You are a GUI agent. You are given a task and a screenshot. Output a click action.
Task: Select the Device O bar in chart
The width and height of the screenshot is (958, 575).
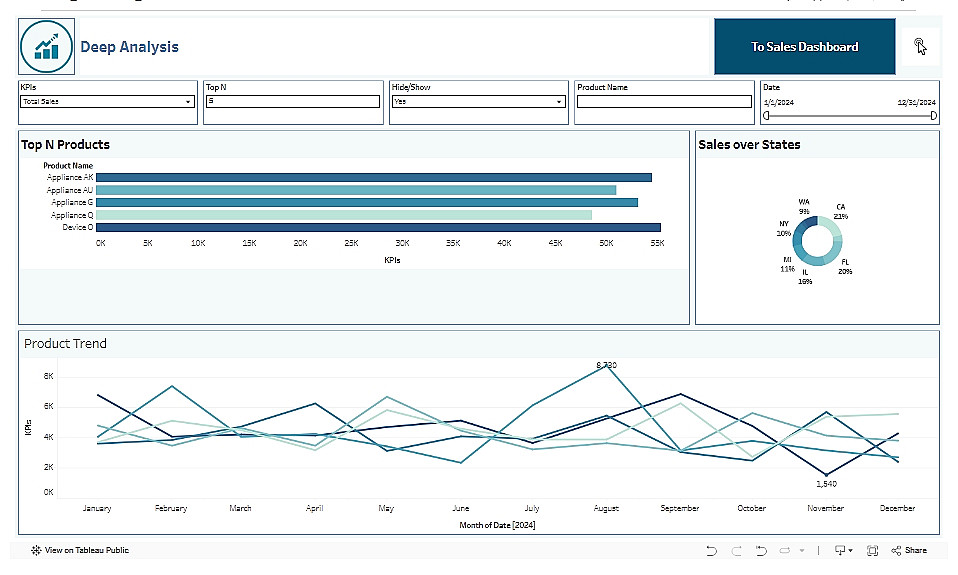[x=378, y=227]
